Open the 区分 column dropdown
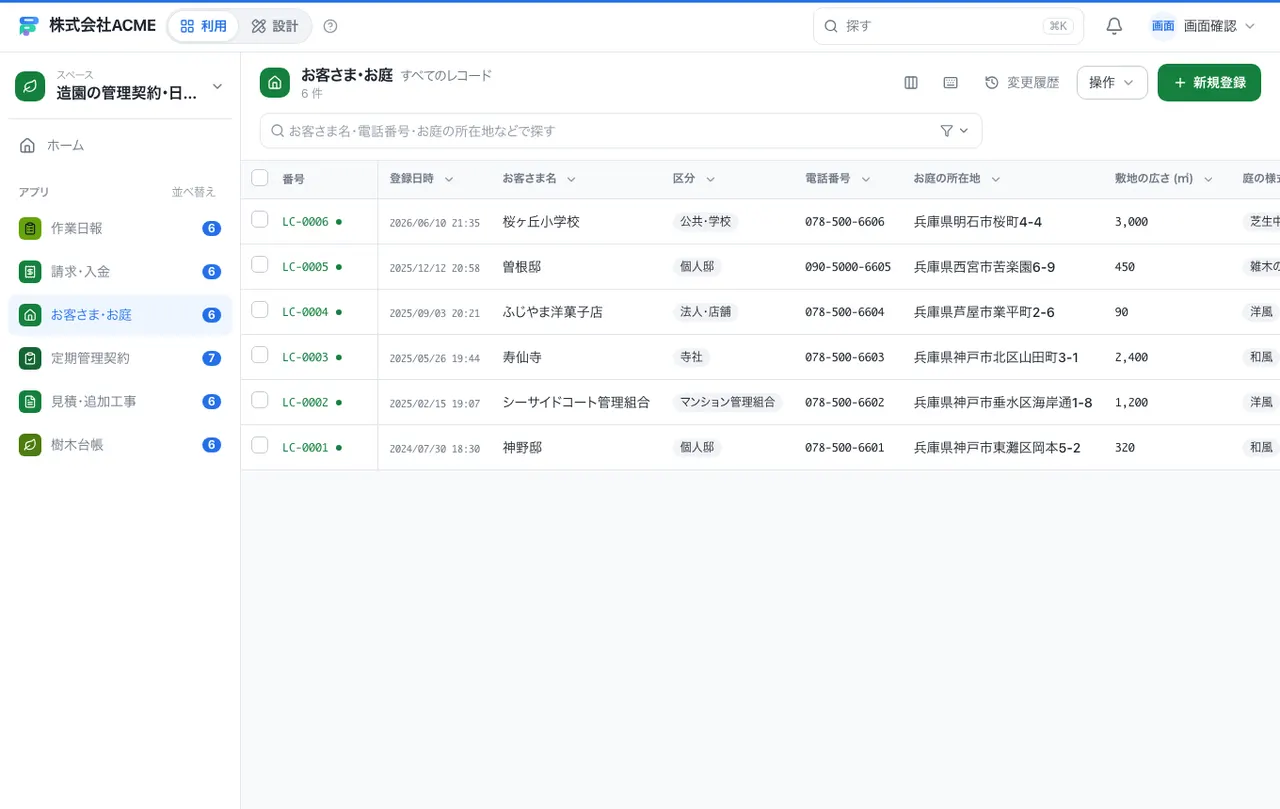 point(710,180)
